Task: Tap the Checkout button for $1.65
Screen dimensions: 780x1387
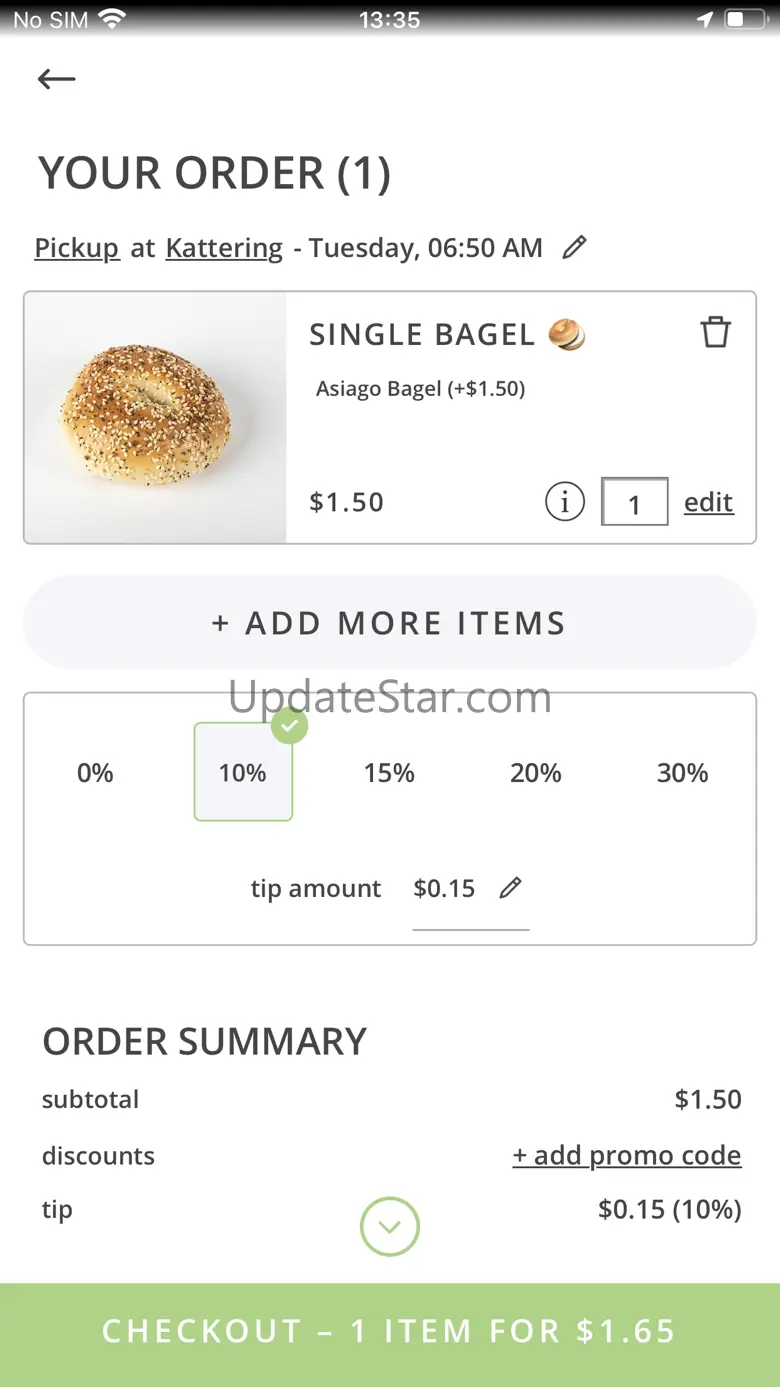Action: click(390, 1332)
